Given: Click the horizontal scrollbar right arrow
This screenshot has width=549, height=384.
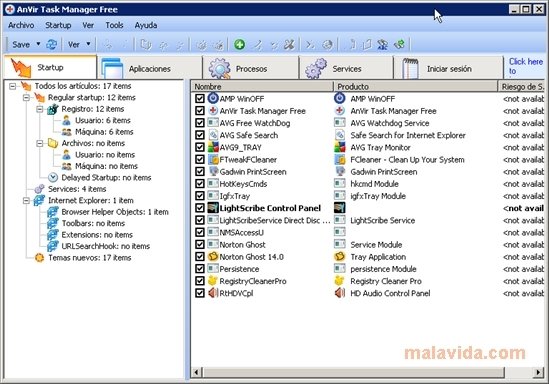Looking at the screenshot, I should 538,372.
